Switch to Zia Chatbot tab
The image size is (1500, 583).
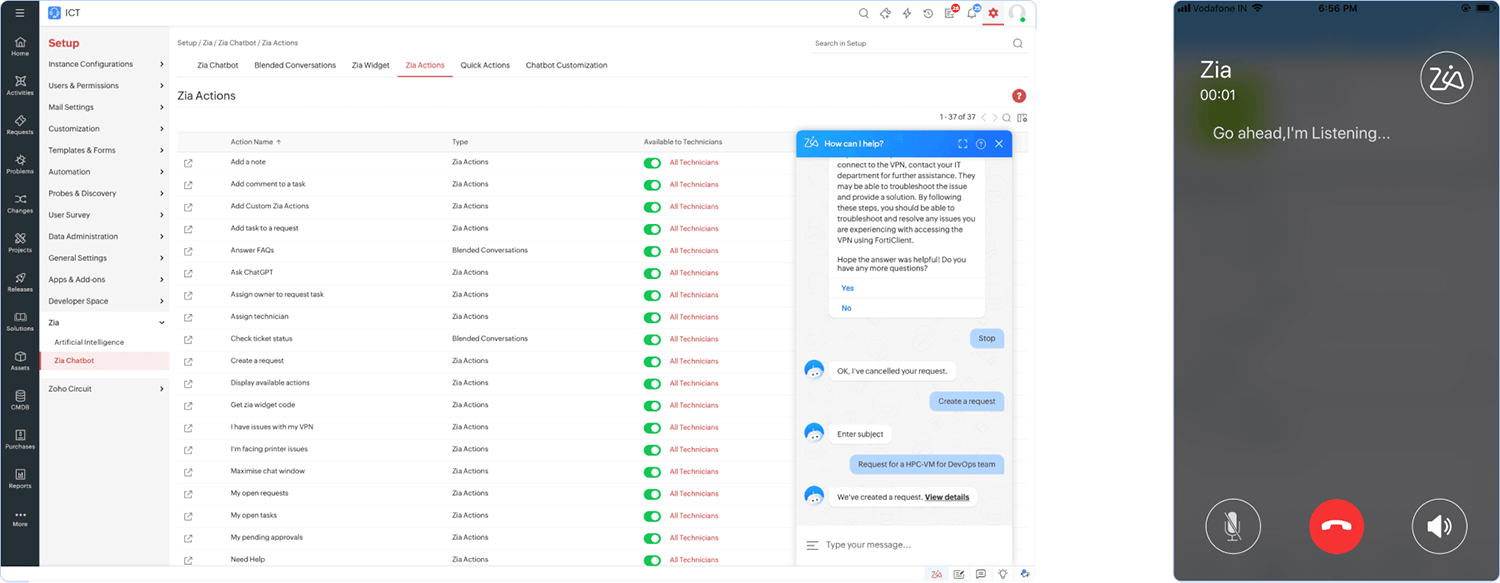[x=218, y=65]
